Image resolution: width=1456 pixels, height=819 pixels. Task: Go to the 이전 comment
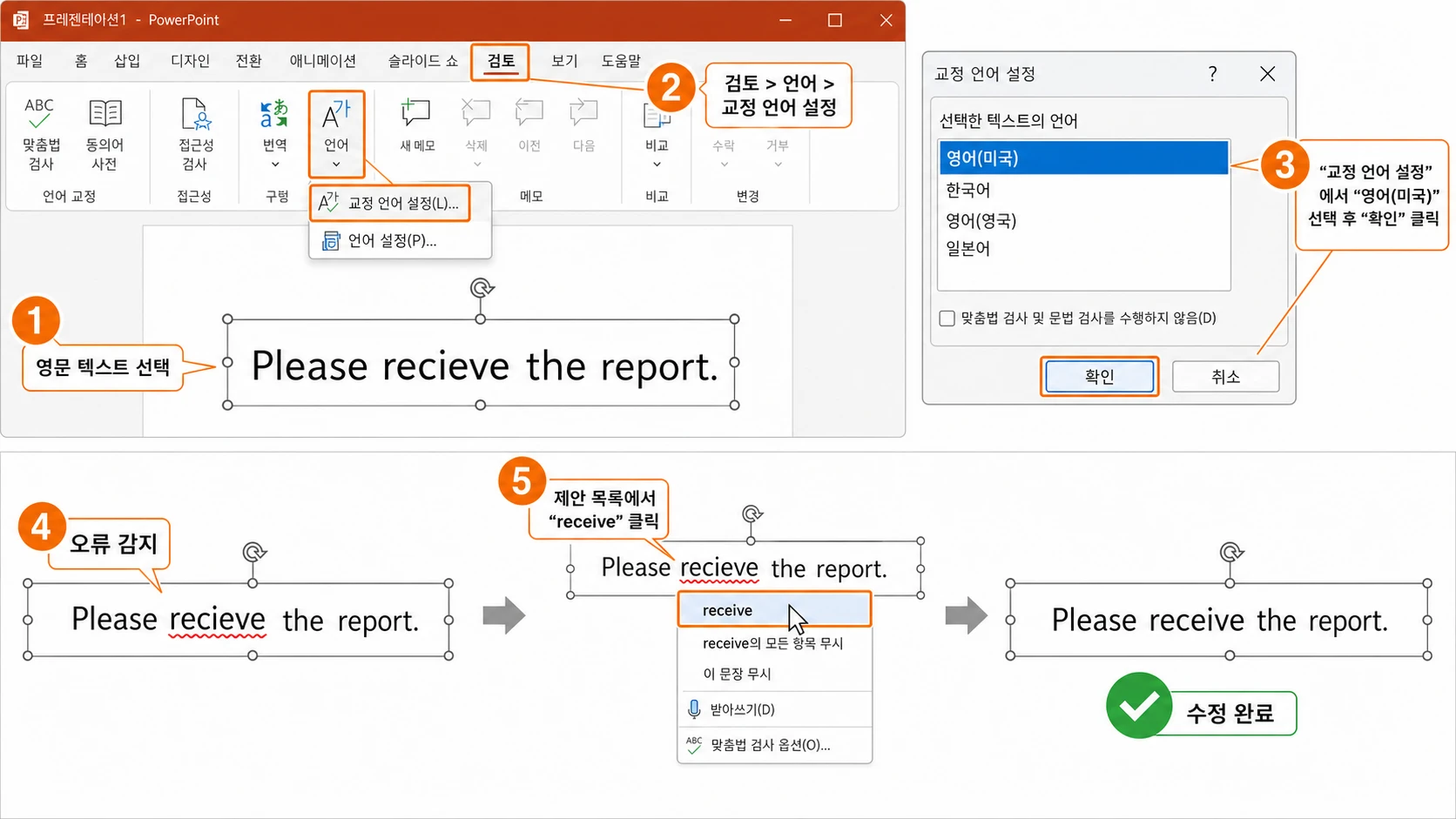529,124
